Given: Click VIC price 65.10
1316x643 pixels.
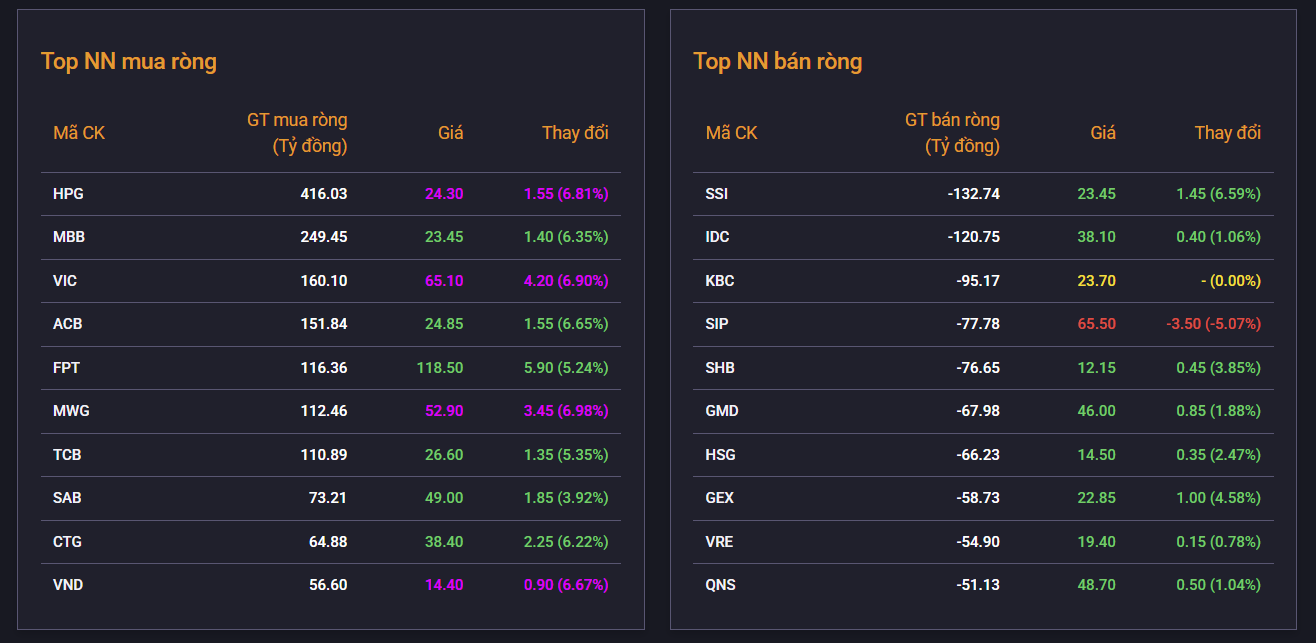Looking at the screenshot, I should [444, 281].
